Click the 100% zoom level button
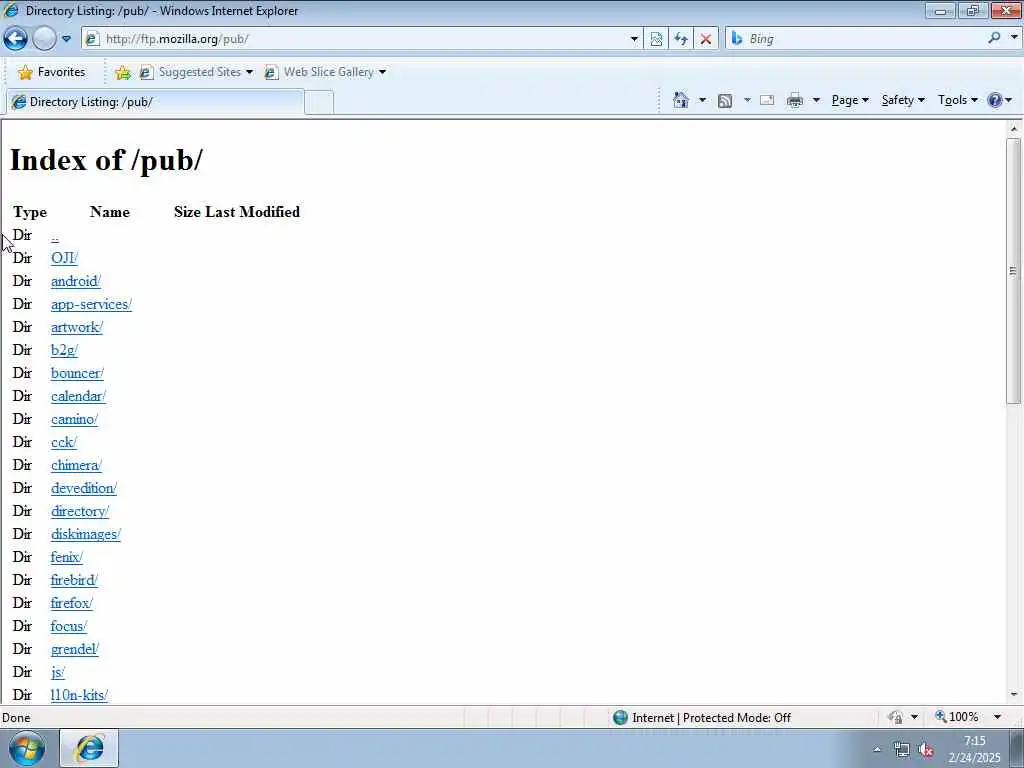 957,717
